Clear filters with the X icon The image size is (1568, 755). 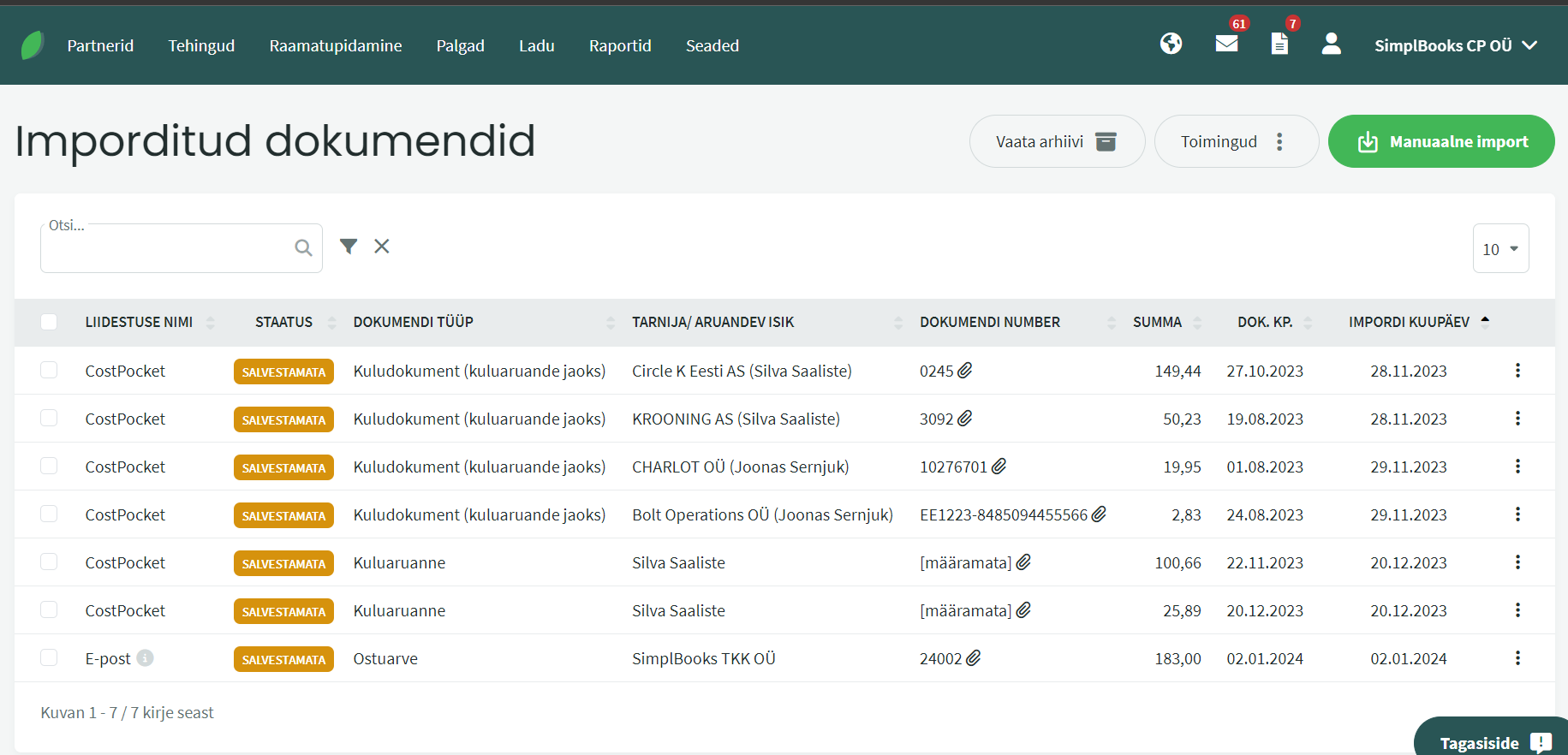(382, 247)
